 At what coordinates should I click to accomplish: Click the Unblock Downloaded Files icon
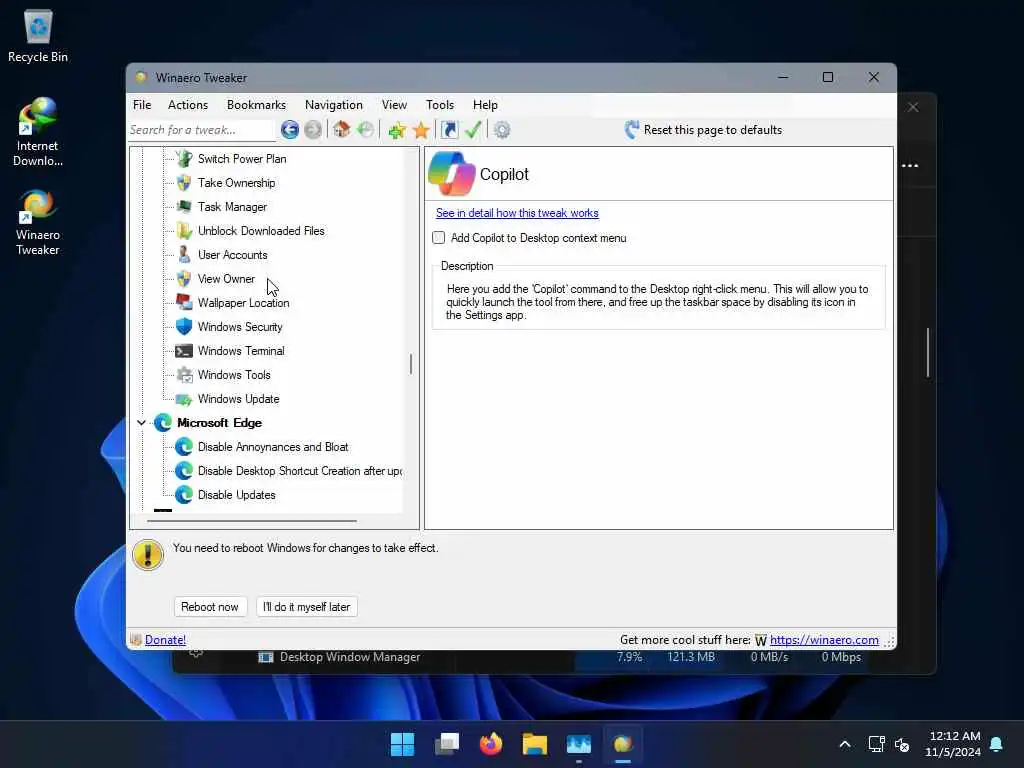click(x=184, y=231)
